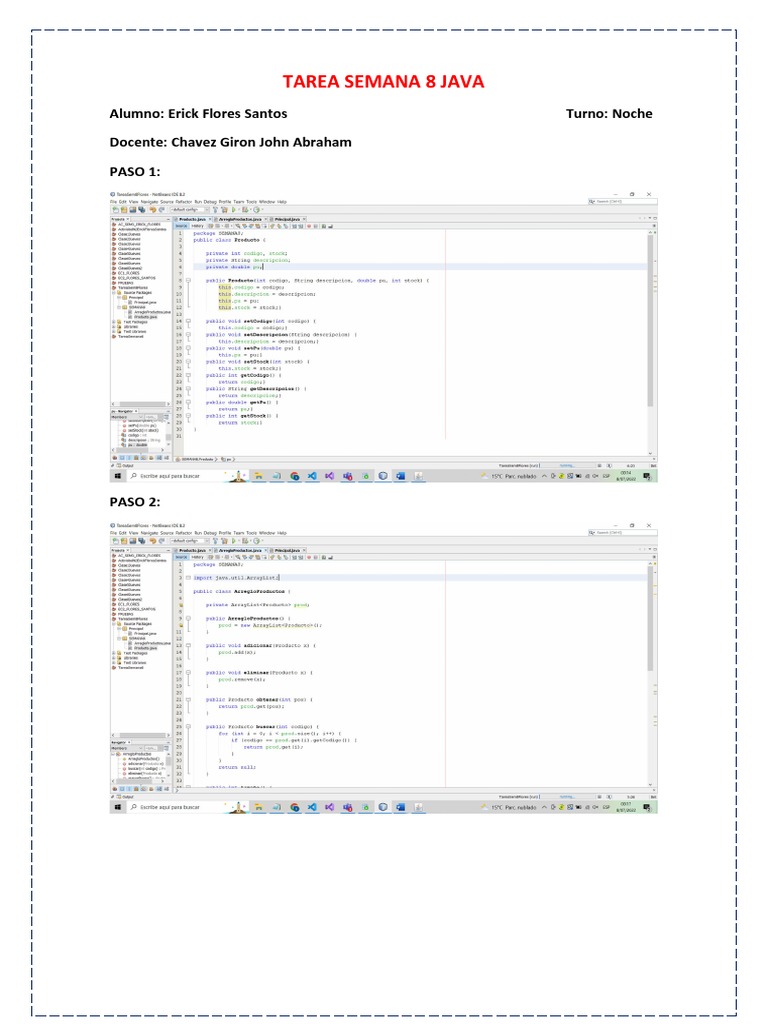The height and width of the screenshot is (1024, 768).
Task: Open Visual Studio Code from PASO 1 taskbar
Action: pos(312,476)
